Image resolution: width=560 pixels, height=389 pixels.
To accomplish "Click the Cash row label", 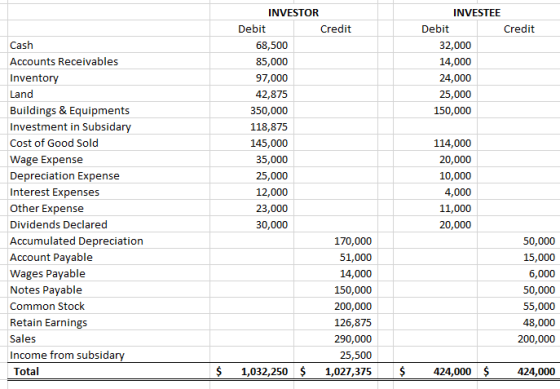I will (x=21, y=45).
